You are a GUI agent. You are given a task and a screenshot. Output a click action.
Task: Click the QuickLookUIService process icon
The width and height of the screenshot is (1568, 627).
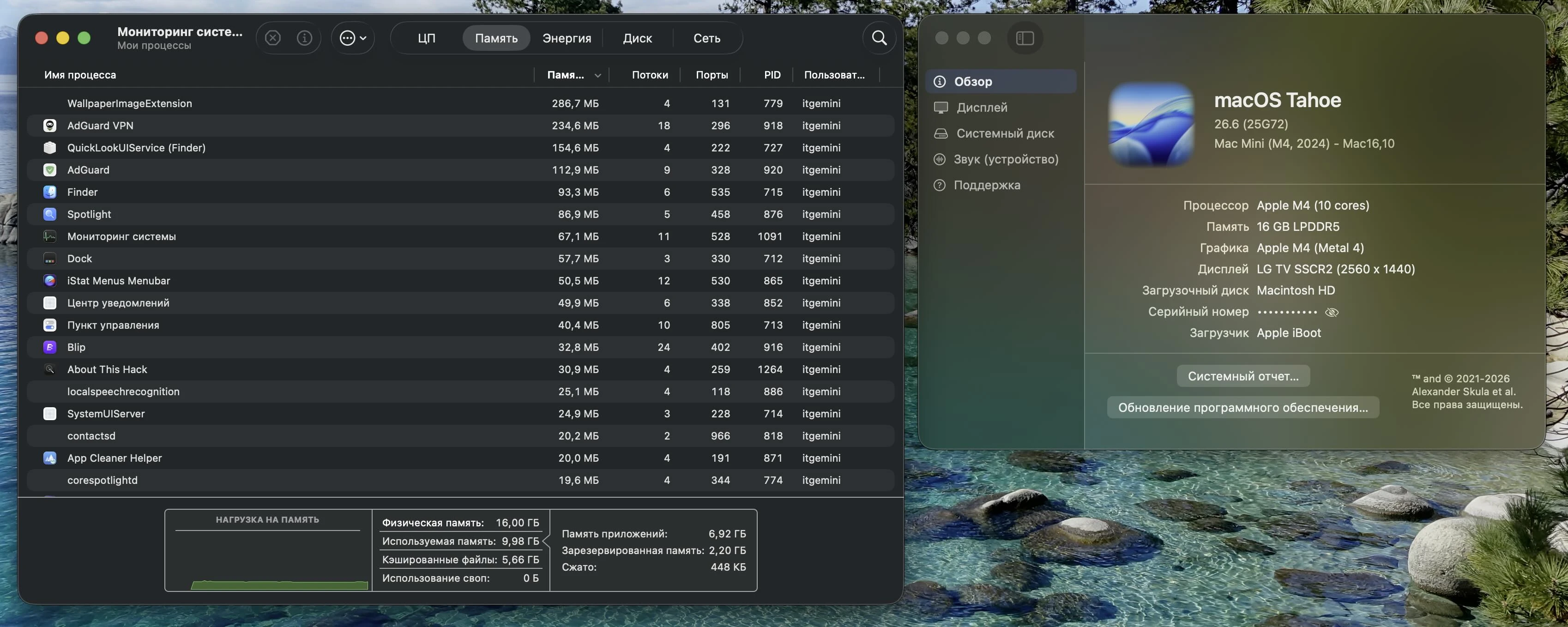tap(50, 147)
